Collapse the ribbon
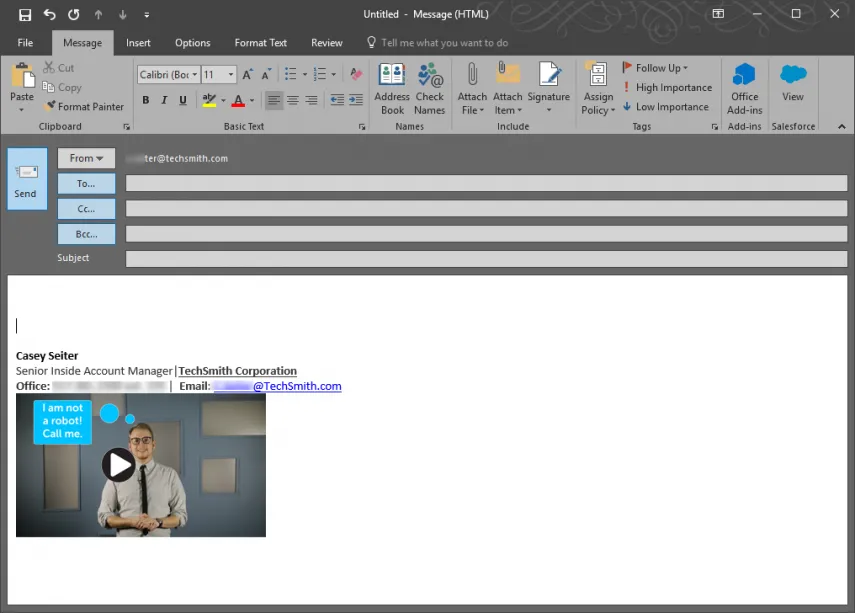This screenshot has height=613, width=855. [842, 127]
